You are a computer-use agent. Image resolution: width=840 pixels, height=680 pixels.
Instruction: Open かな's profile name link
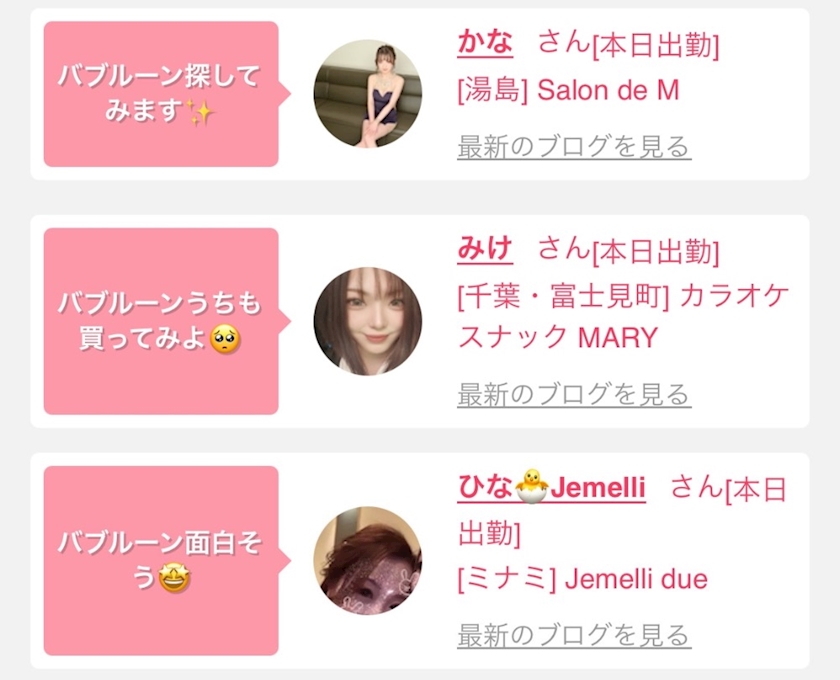click(485, 42)
